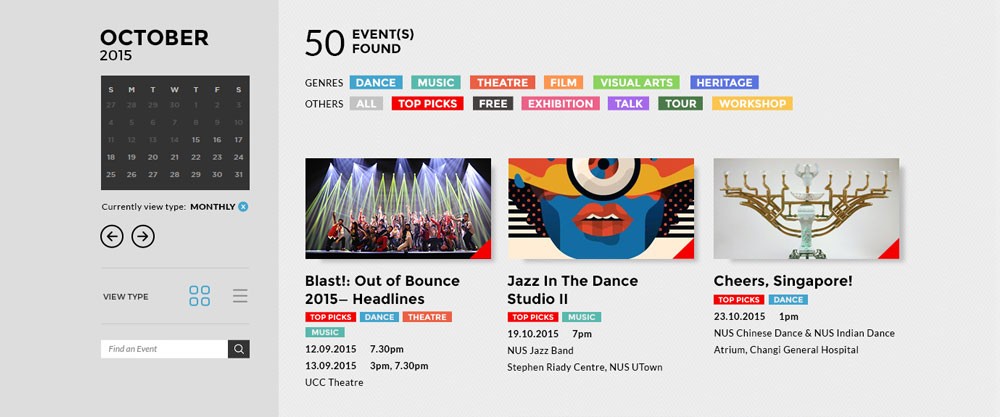Image resolution: width=1000 pixels, height=417 pixels.
Task: Show only TOP PICKS events
Action: (427, 103)
